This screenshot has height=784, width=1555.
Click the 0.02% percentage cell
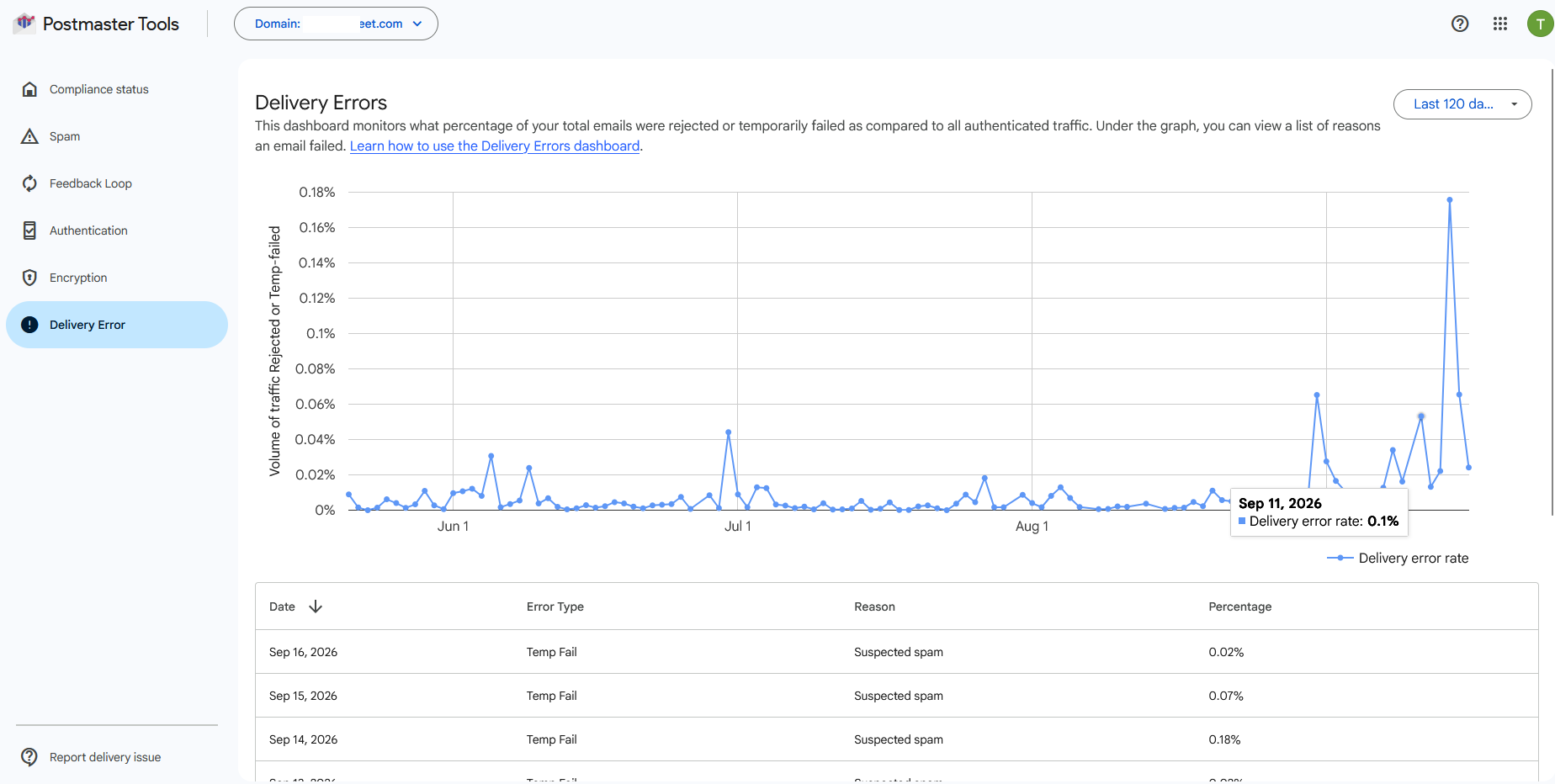click(x=1226, y=652)
